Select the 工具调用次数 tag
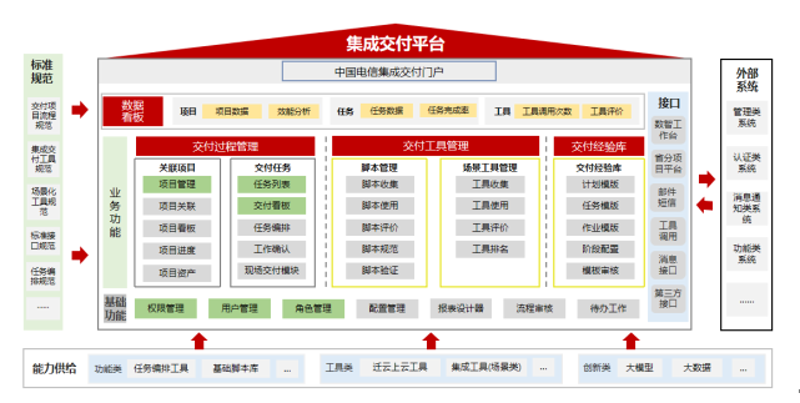The width and height of the screenshot is (800, 403). point(546,111)
